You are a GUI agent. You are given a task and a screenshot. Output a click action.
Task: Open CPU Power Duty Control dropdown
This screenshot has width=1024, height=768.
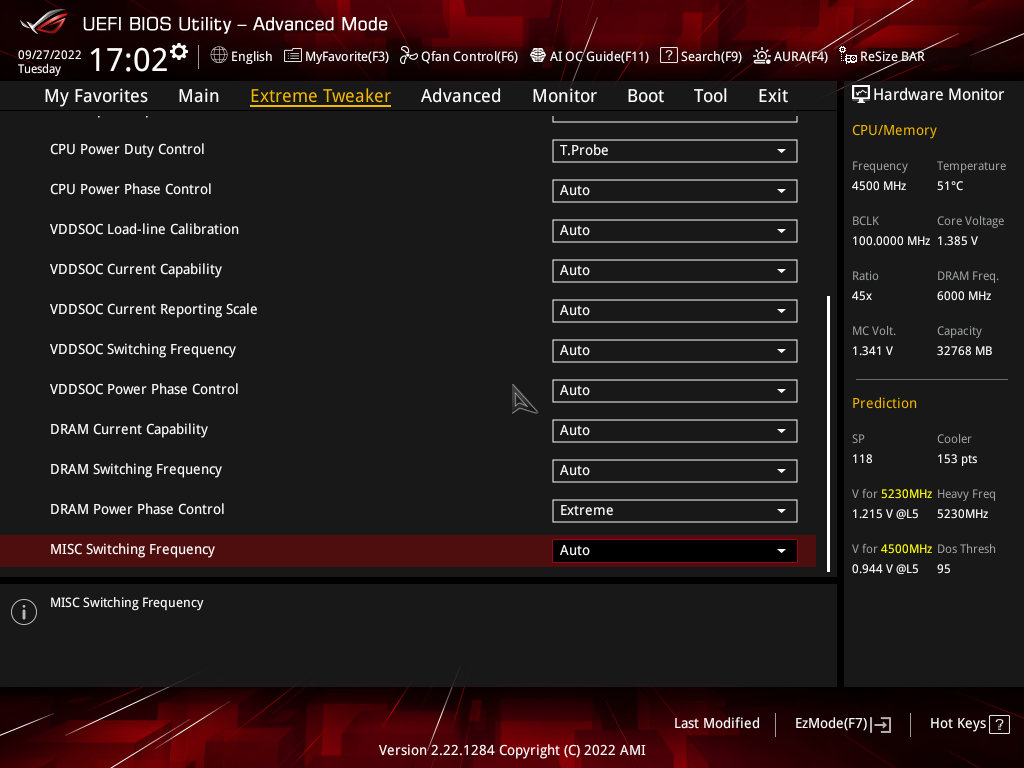pos(675,151)
